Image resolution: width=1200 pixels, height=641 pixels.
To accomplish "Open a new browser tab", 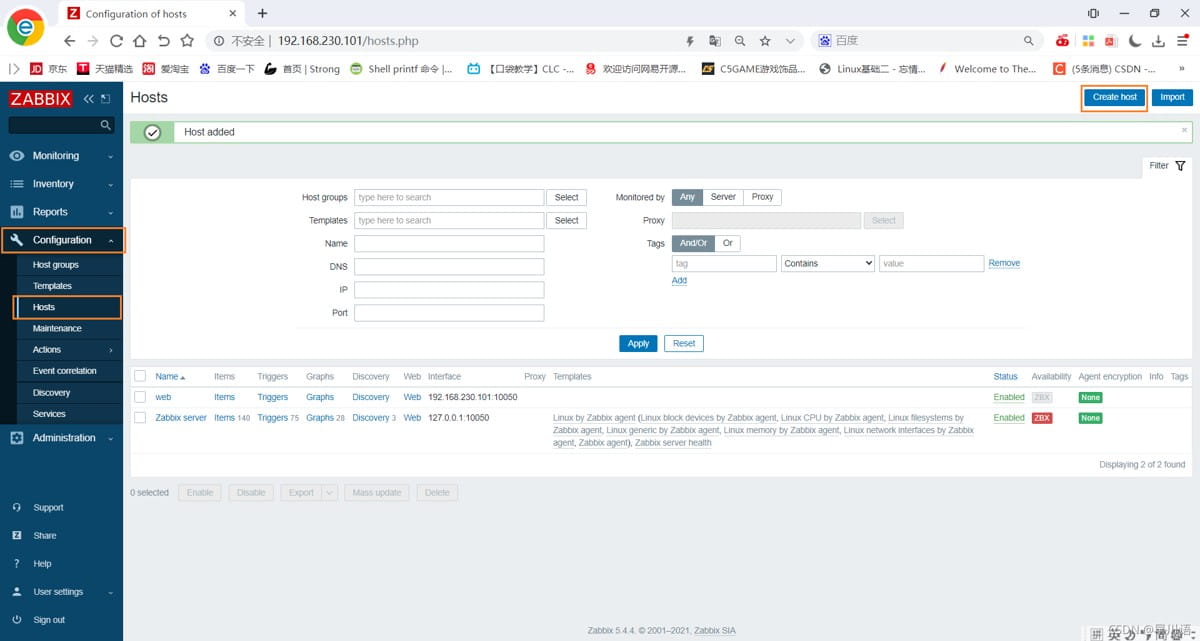I will pos(262,13).
